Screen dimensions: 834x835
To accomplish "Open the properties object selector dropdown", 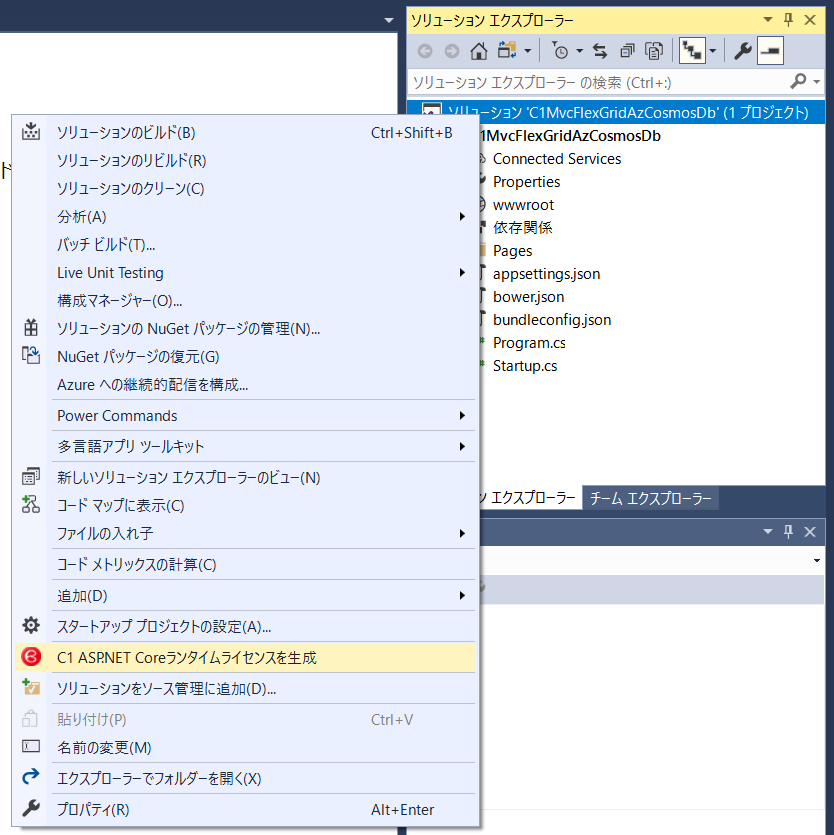I will pyautogui.click(x=816, y=560).
